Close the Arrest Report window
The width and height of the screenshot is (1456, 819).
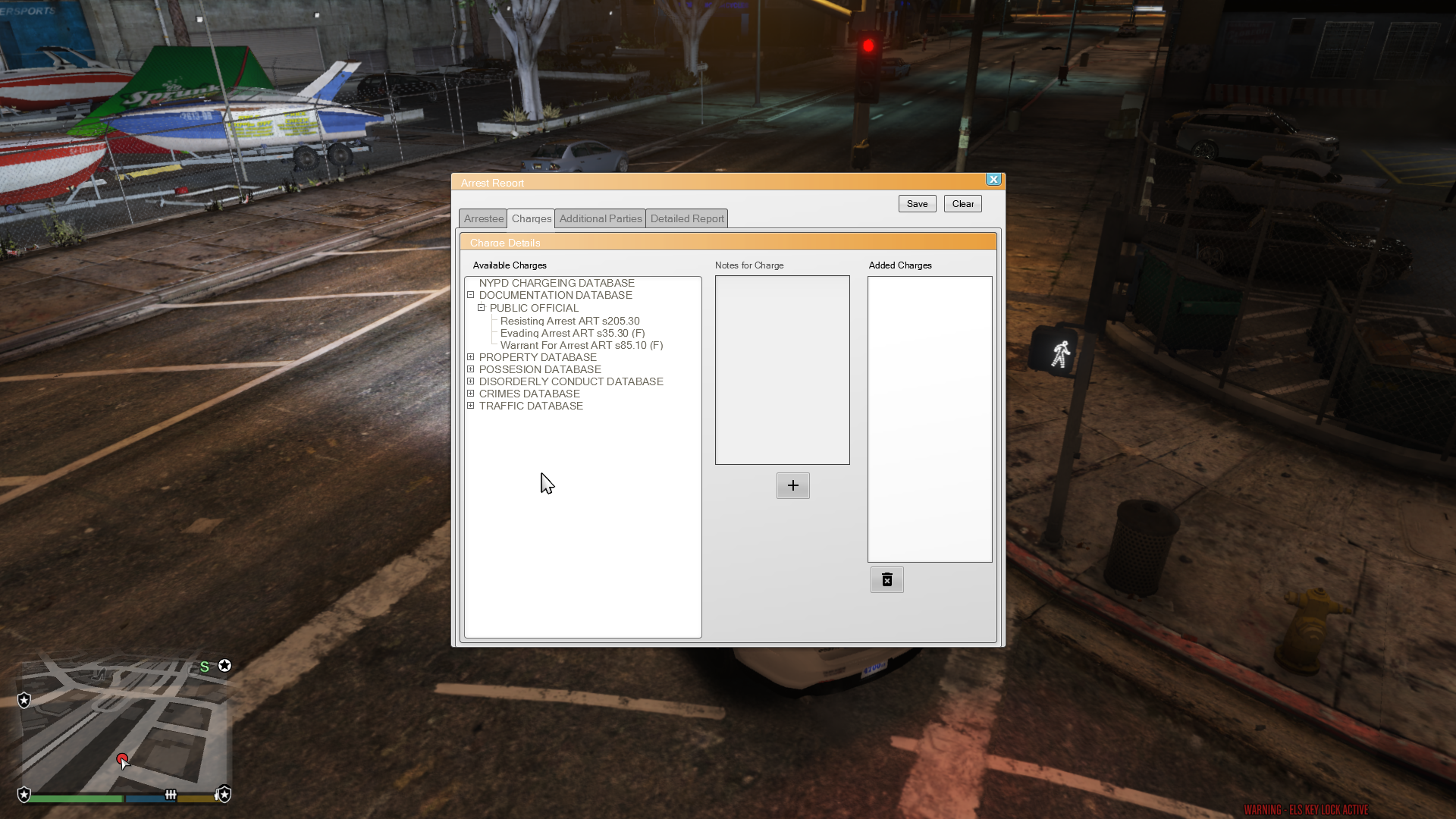pos(993,180)
